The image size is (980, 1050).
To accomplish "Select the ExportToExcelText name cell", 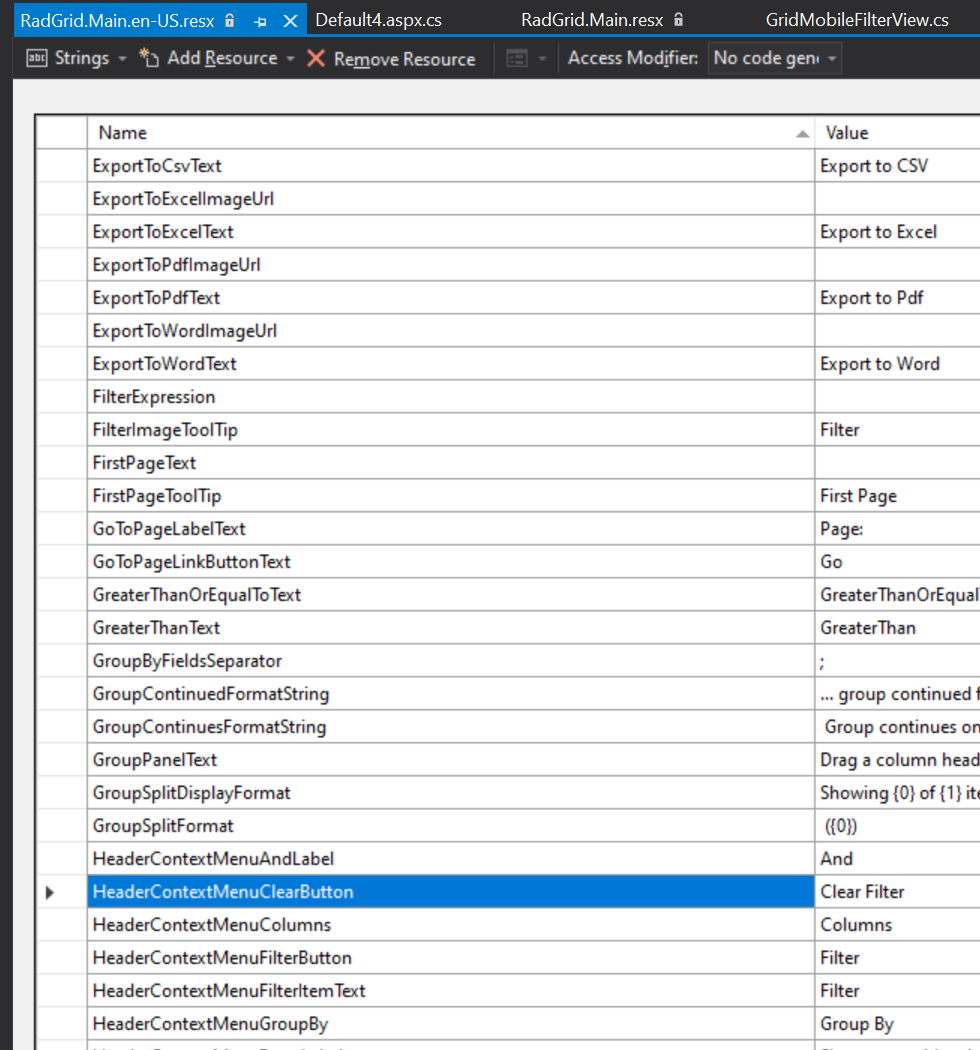I will pyautogui.click(x=451, y=231).
